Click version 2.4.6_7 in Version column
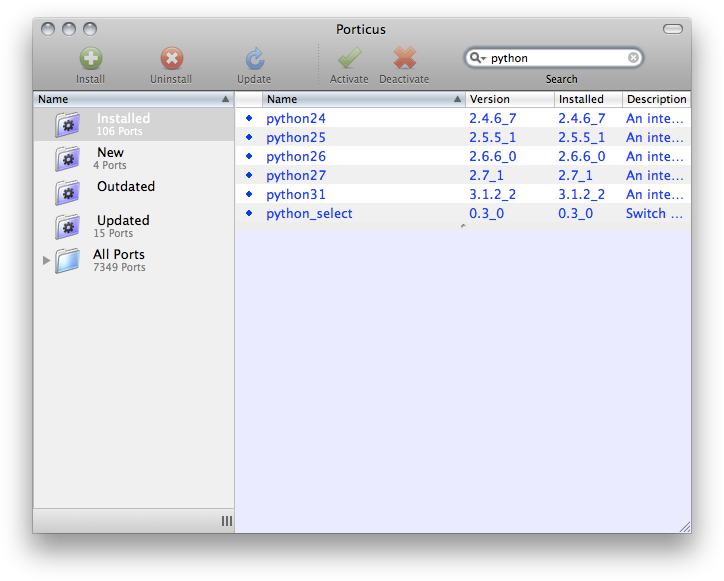Image resolution: width=724 pixels, height=581 pixels. [493, 119]
